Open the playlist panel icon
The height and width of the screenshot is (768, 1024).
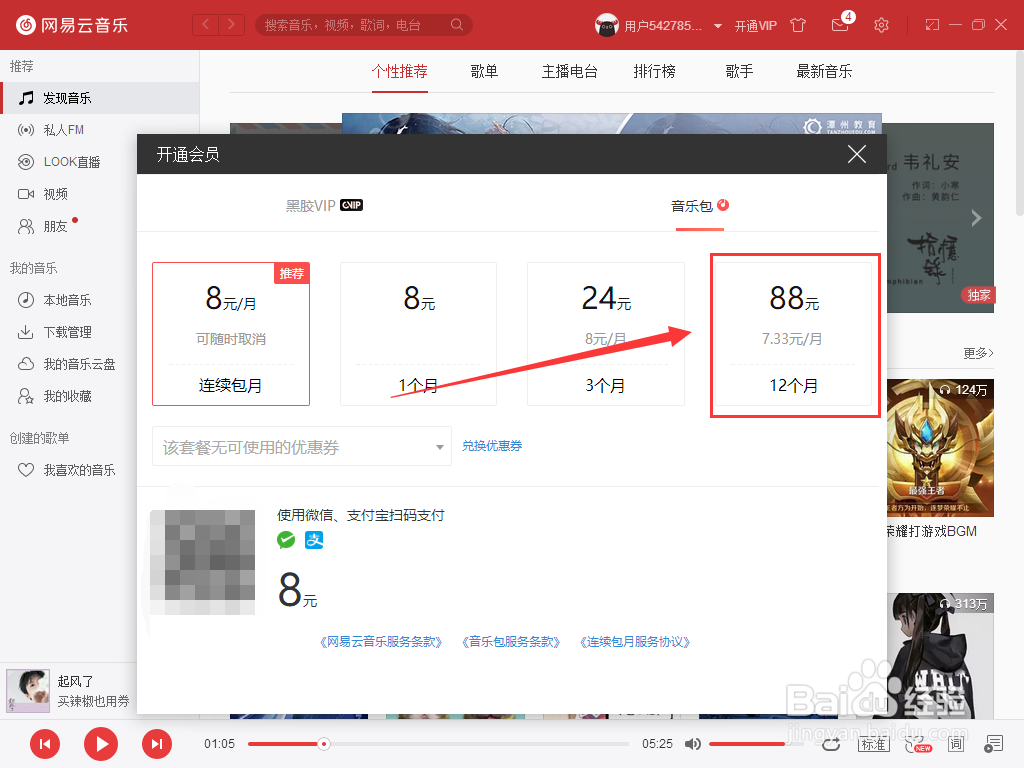(993, 744)
